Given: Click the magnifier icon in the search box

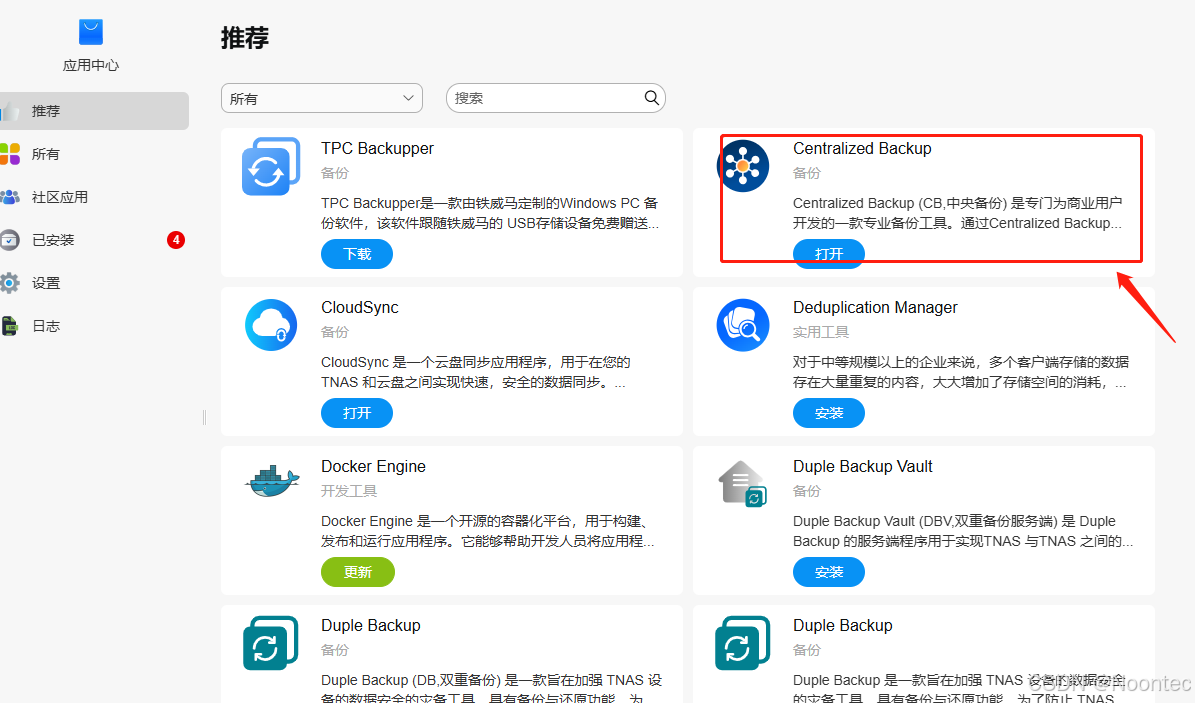Looking at the screenshot, I should tap(652, 98).
